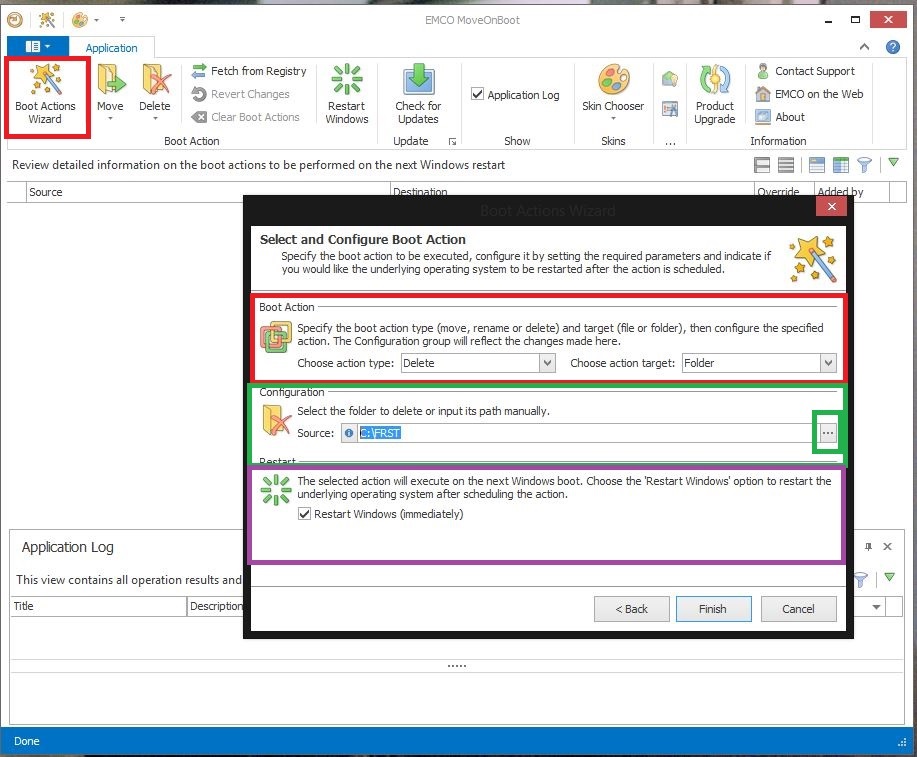Open the quick access toolbar customize arrow
The width and height of the screenshot is (917, 757).
point(122,20)
